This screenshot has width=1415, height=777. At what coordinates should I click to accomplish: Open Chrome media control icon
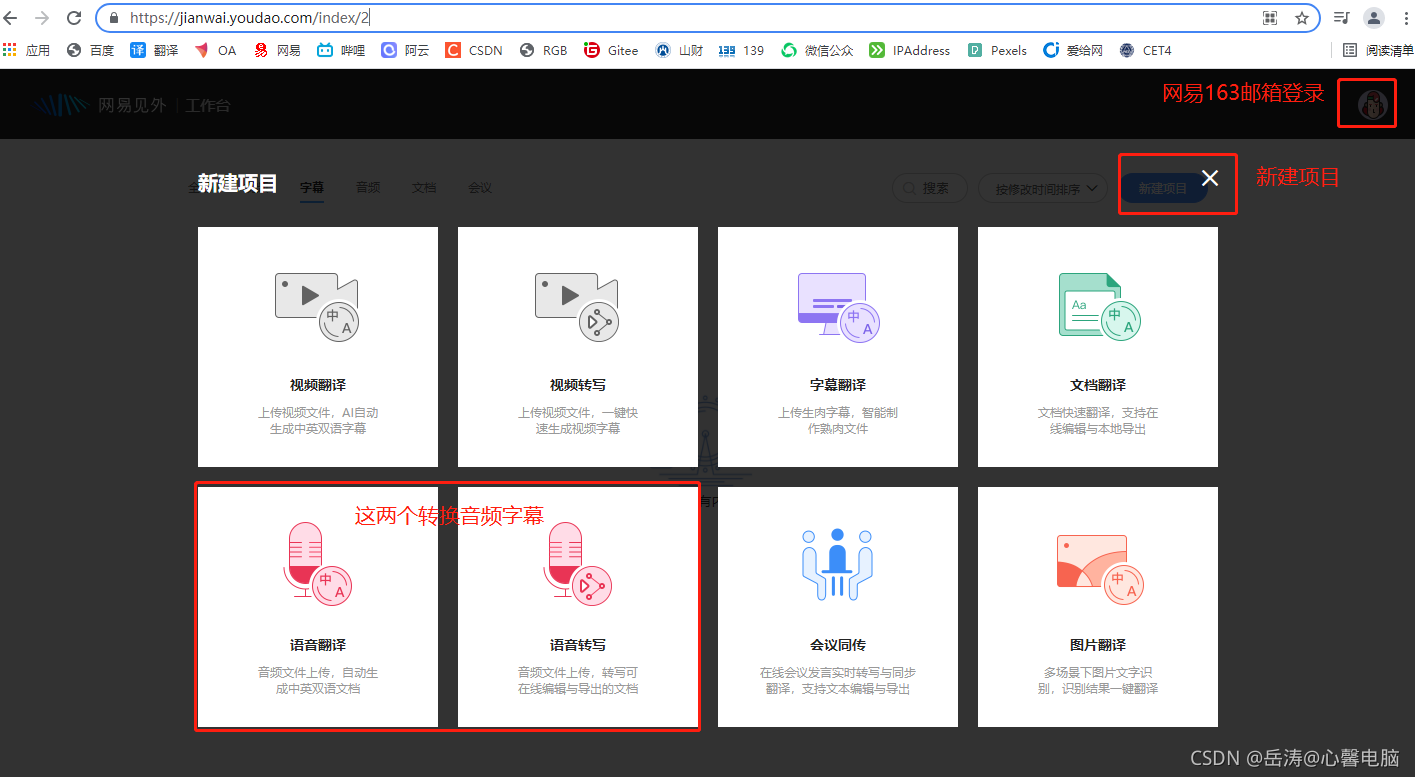(x=1342, y=18)
